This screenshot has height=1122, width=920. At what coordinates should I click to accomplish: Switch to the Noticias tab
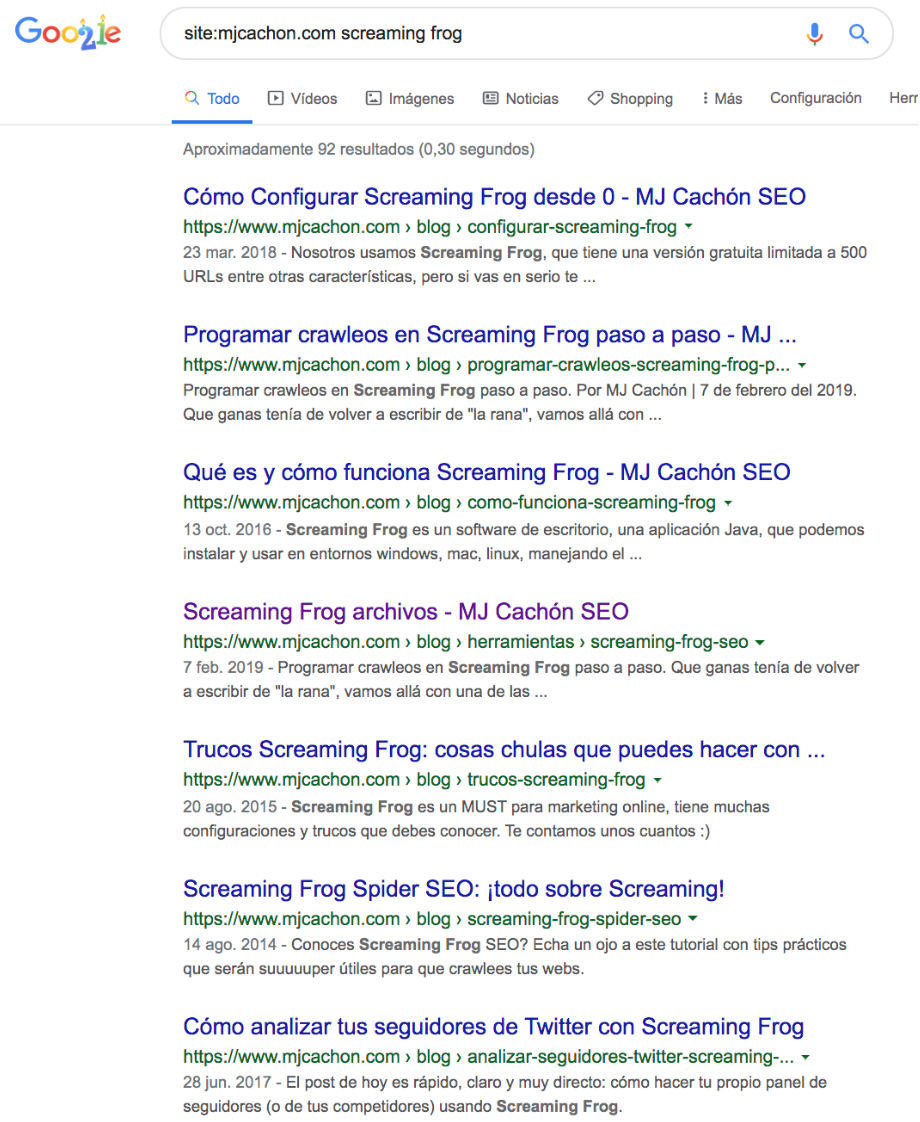(x=521, y=99)
